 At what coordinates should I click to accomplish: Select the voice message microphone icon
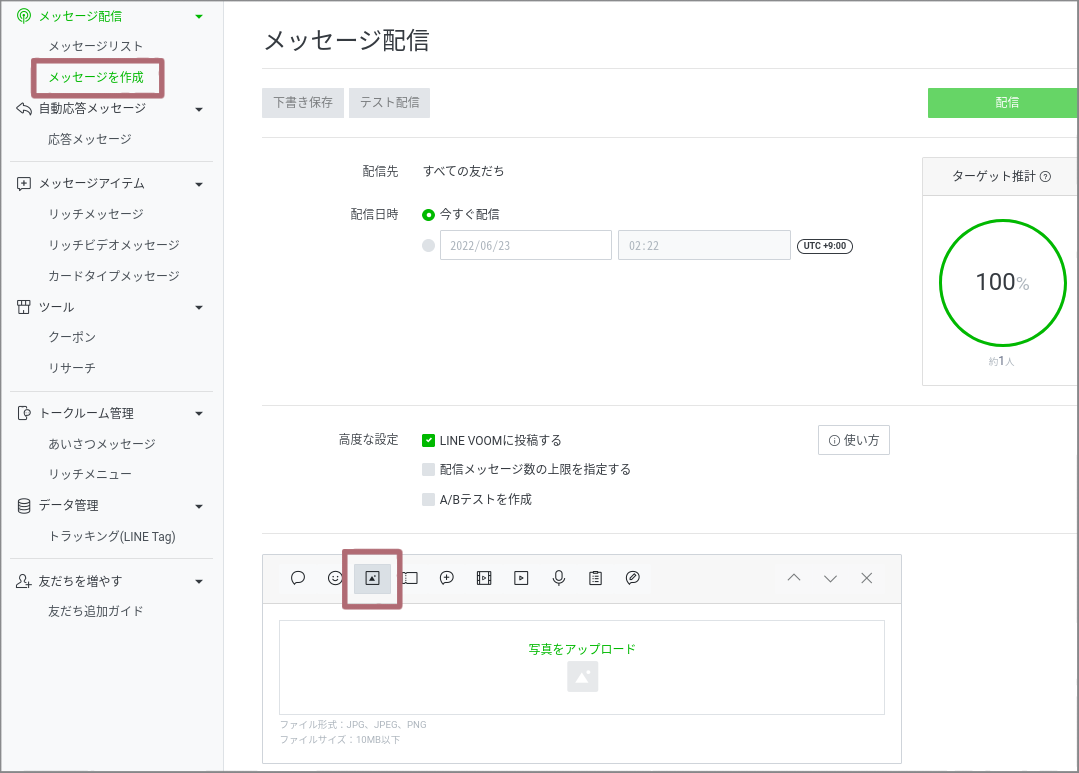tap(559, 578)
